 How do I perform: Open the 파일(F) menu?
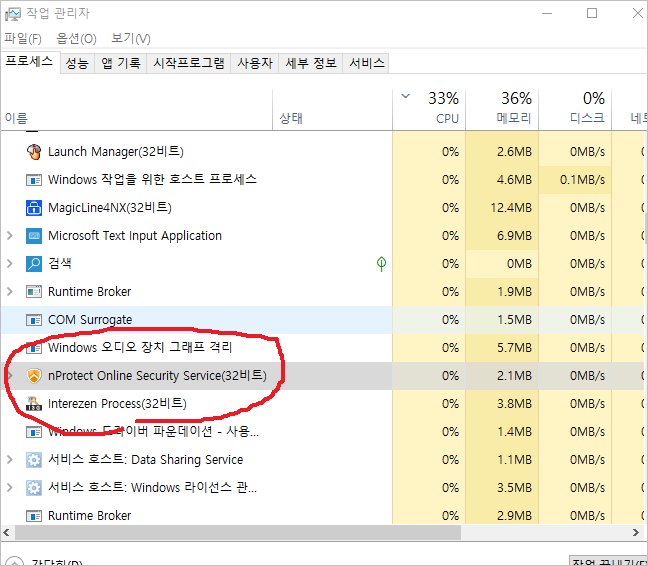(23, 38)
